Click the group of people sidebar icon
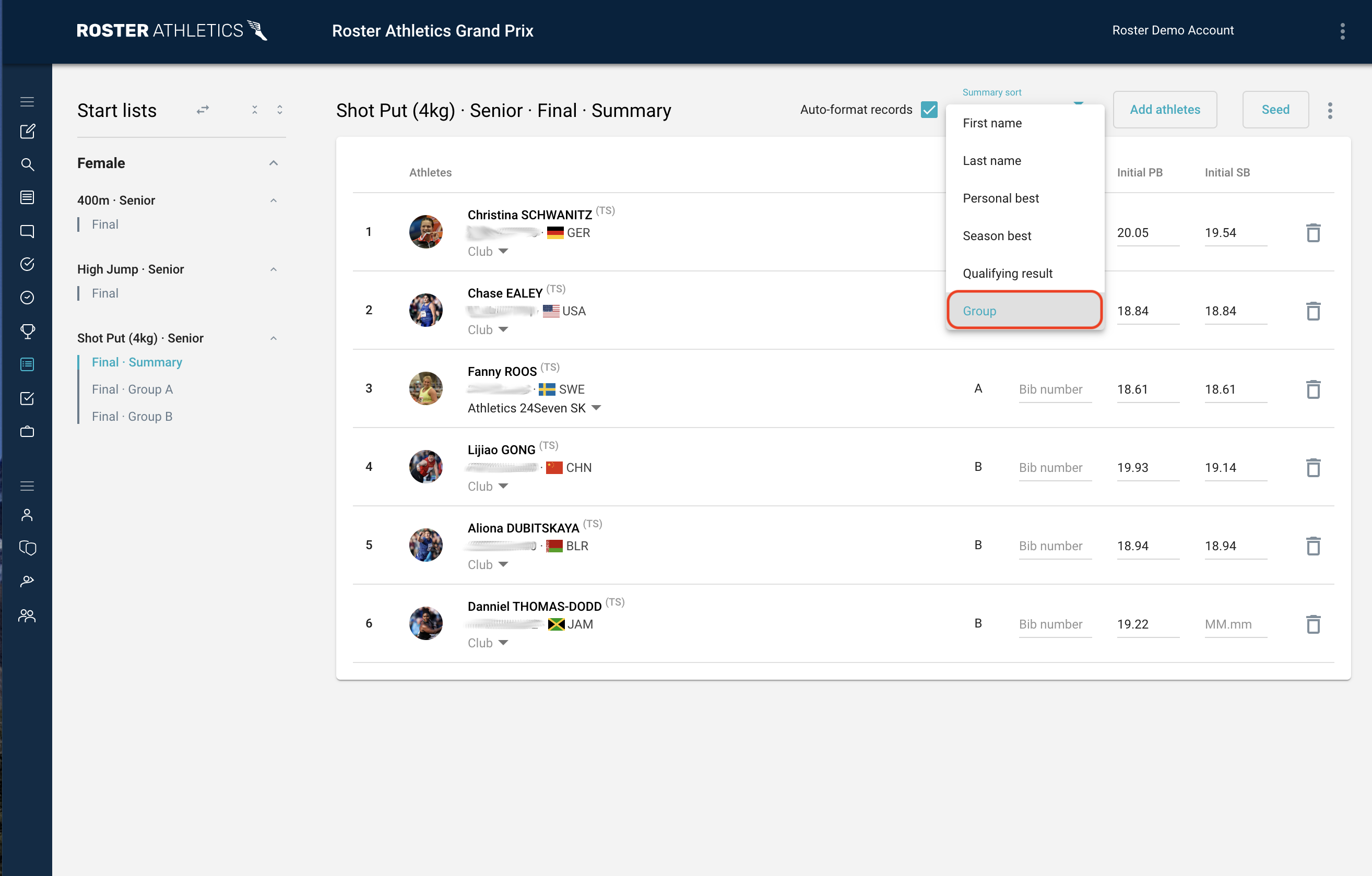This screenshot has width=1372, height=876. tap(27, 615)
